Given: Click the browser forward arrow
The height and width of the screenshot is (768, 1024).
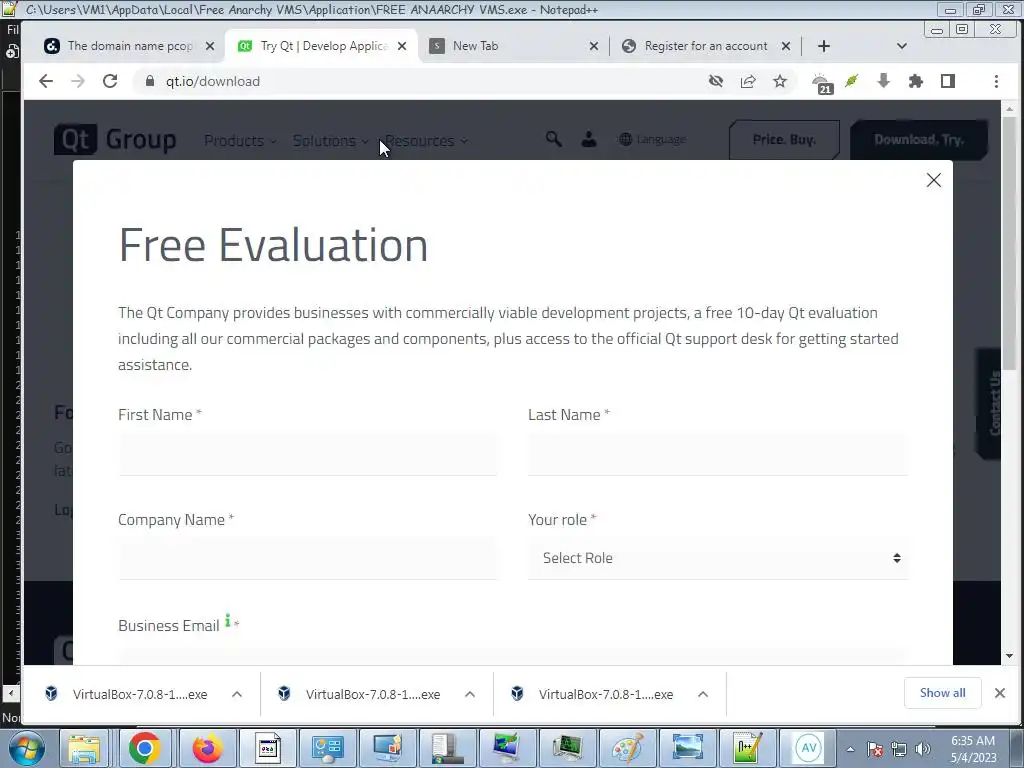Looking at the screenshot, I should pyautogui.click(x=78, y=81).
